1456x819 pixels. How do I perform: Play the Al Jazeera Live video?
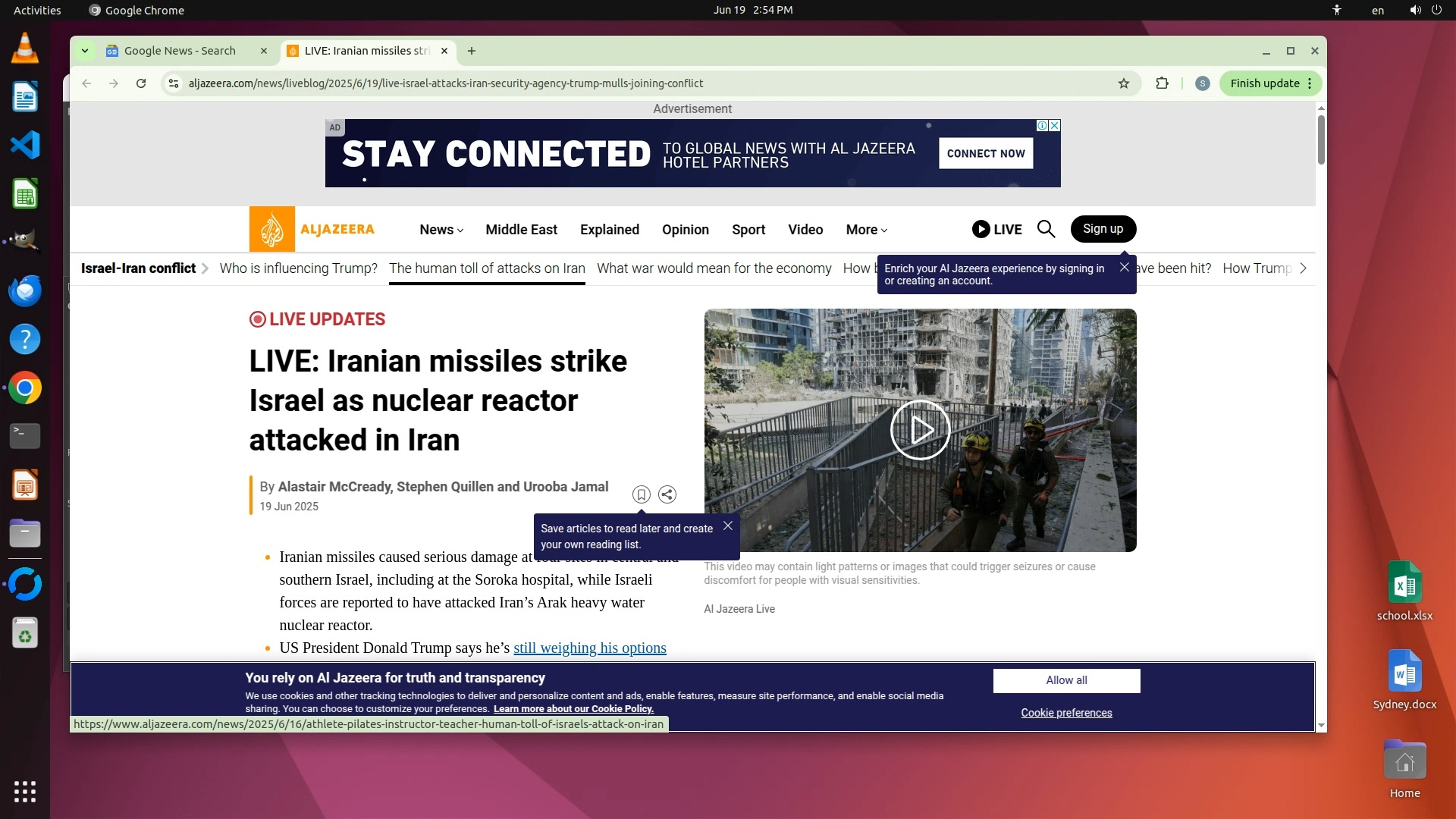(x=920, y=430)
